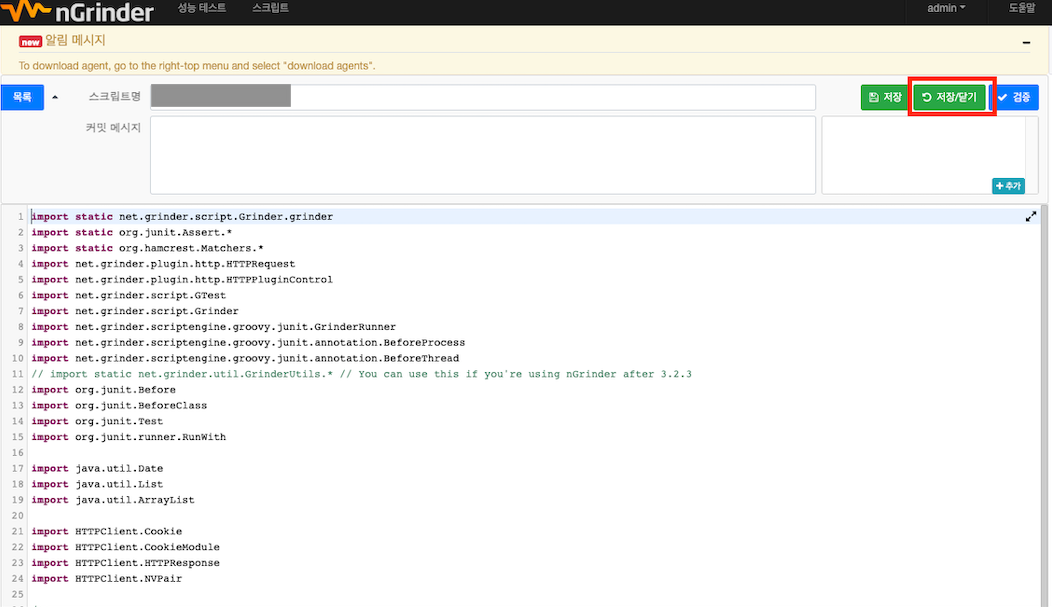Image resolution: width=1052 pixels, height=607 pixels.
Task: Click line 22 HTTPClient.CookieModule import
Action: [x=125, y=547]
